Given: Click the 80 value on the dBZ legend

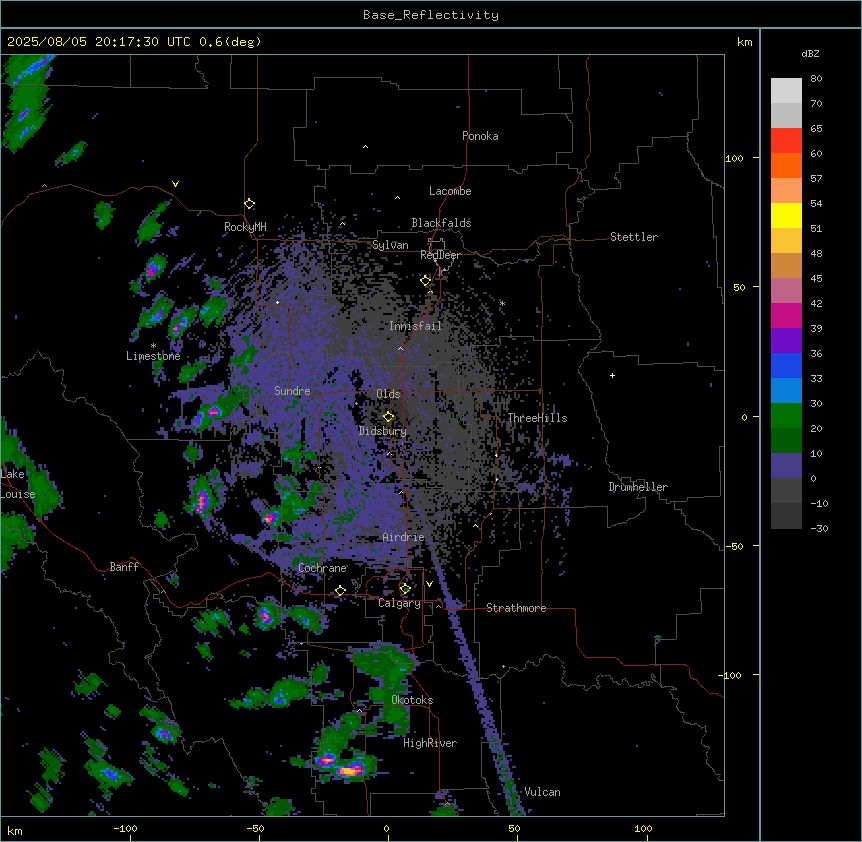Looking at the screenshot, I should (816, 79).
